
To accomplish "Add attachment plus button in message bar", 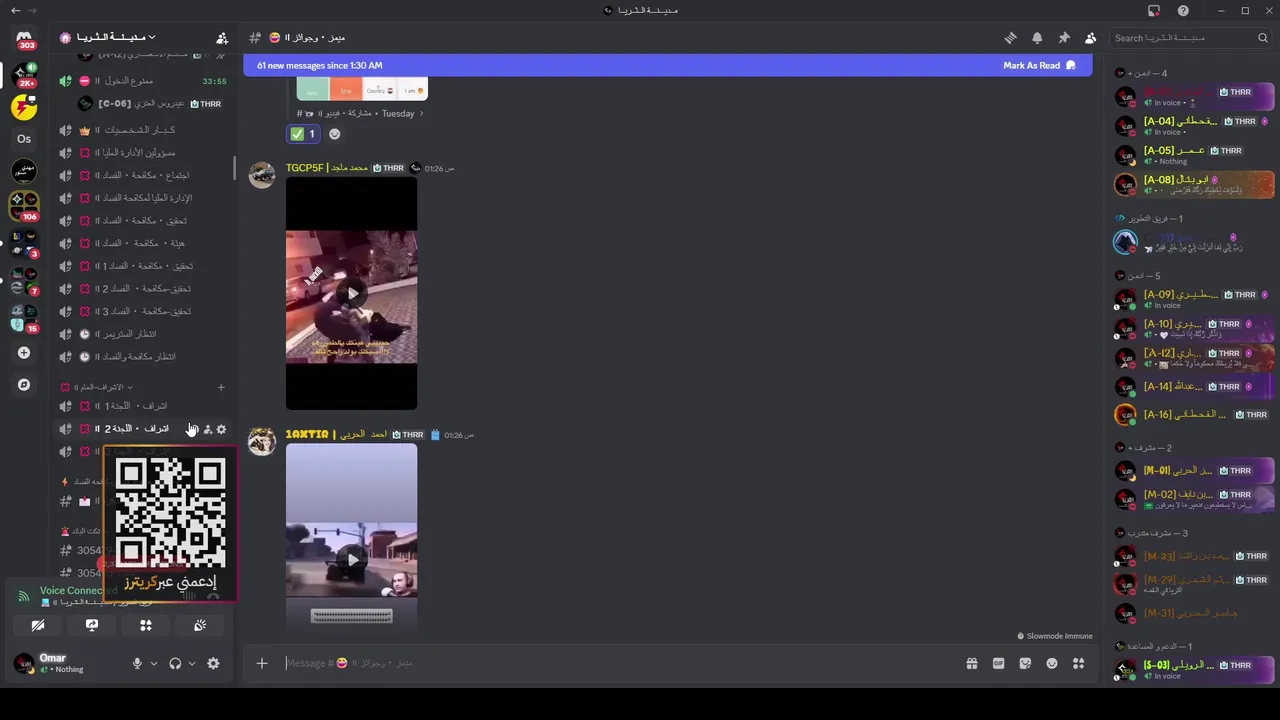I will [262, 663].
